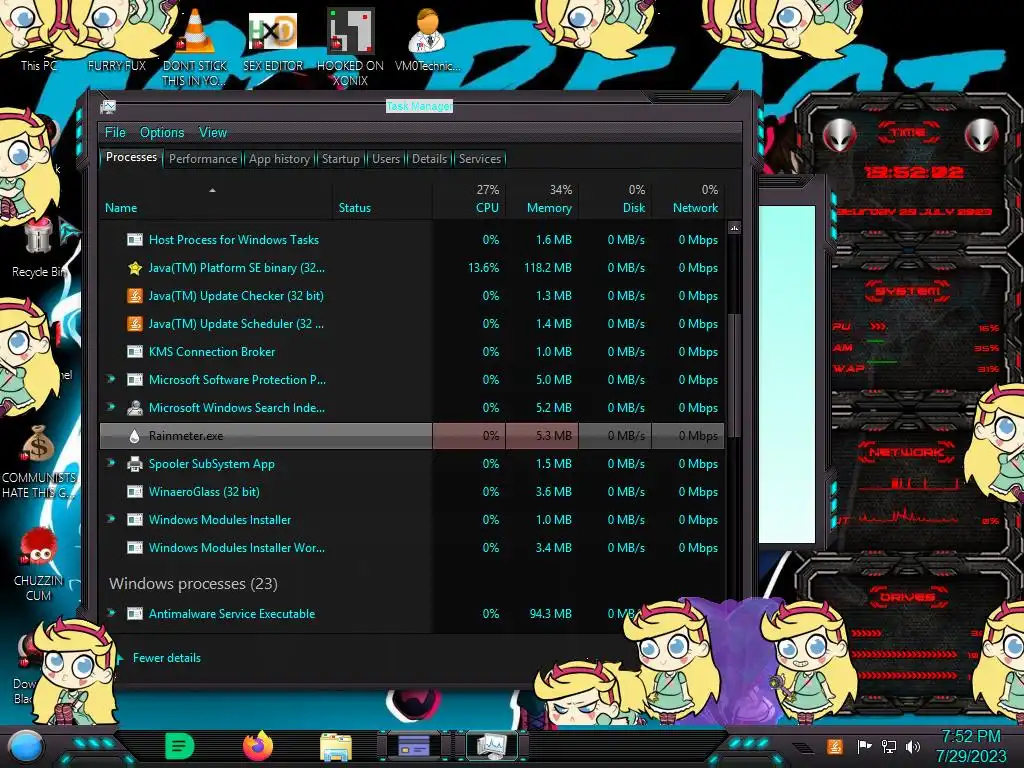
Task: Click the Fewer details link
Action: pyautogui.click(x=167, y=658)
